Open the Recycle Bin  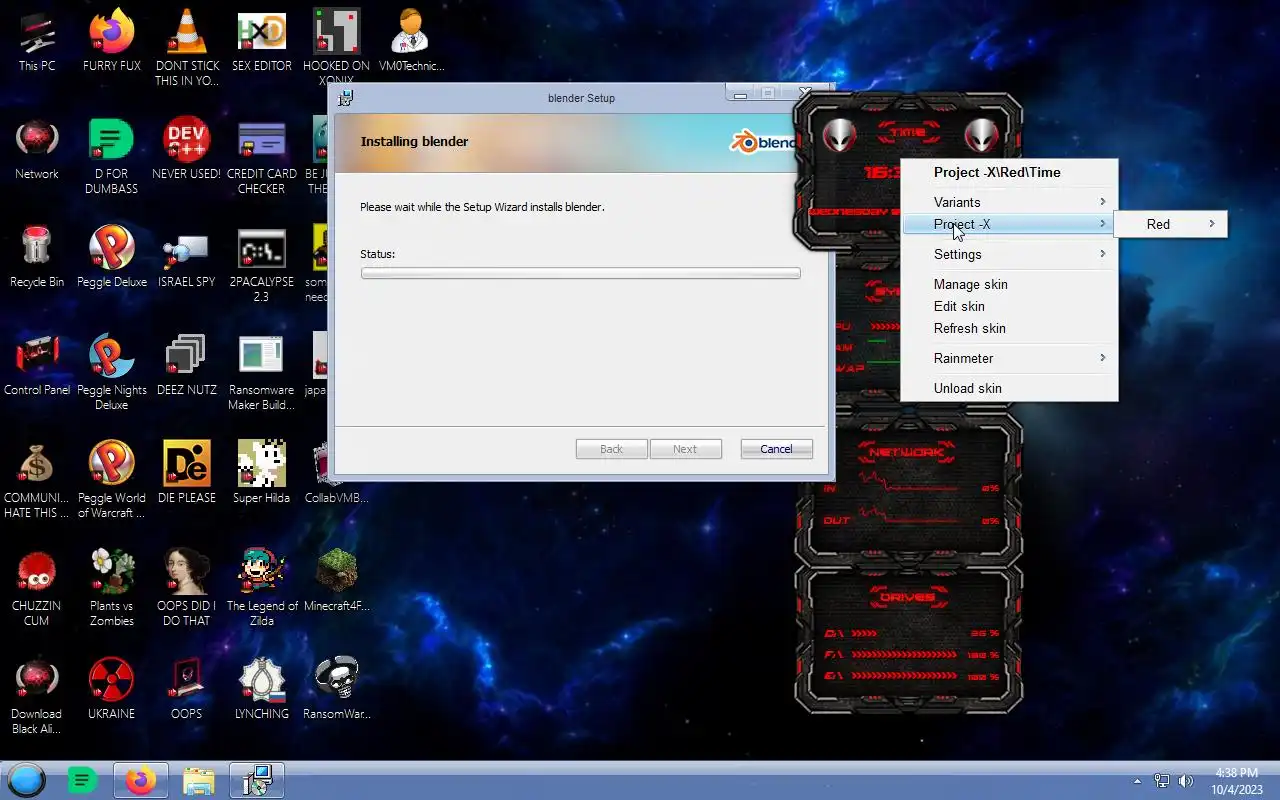point(37,256)
